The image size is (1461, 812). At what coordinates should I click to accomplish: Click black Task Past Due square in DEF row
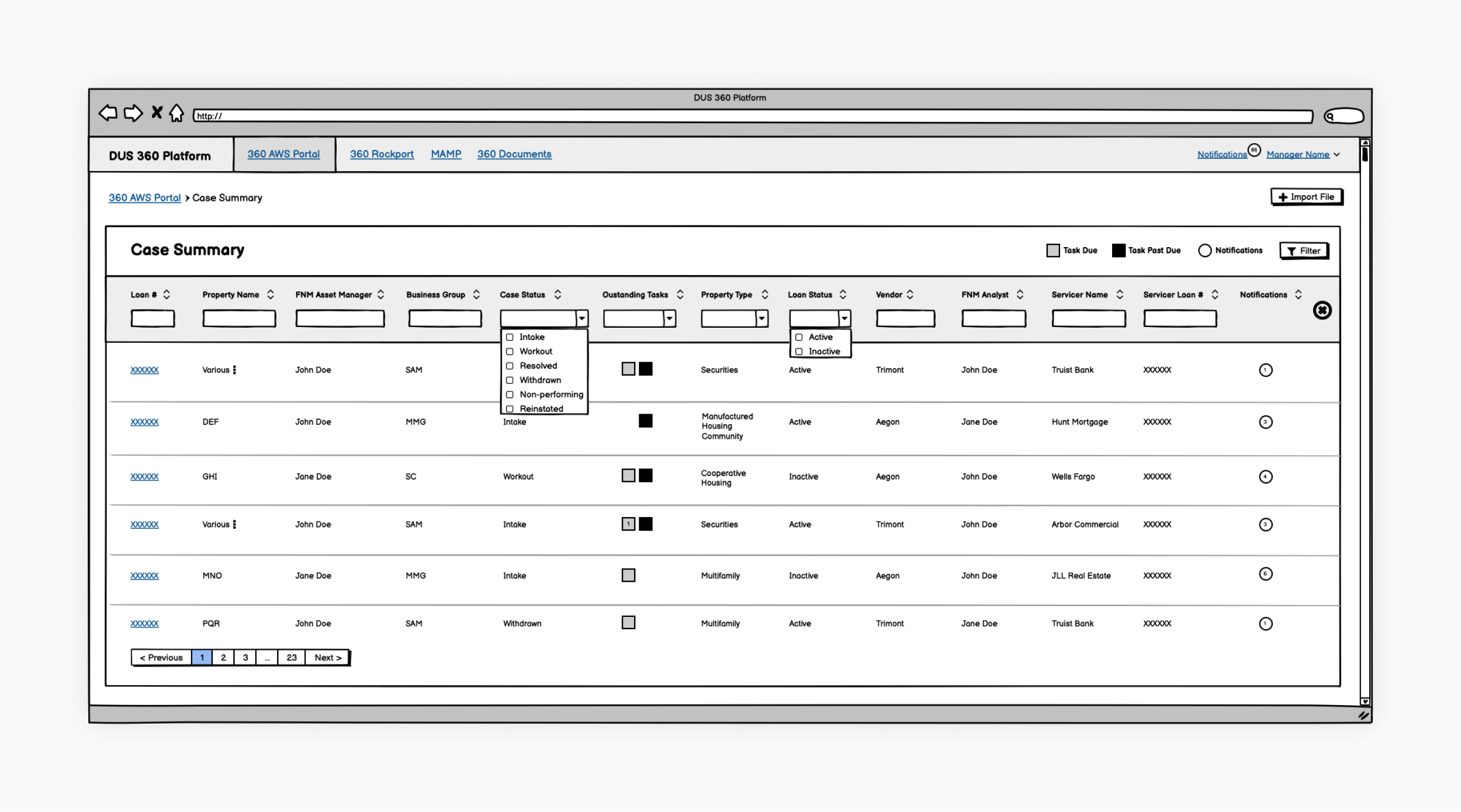[645, 421]
